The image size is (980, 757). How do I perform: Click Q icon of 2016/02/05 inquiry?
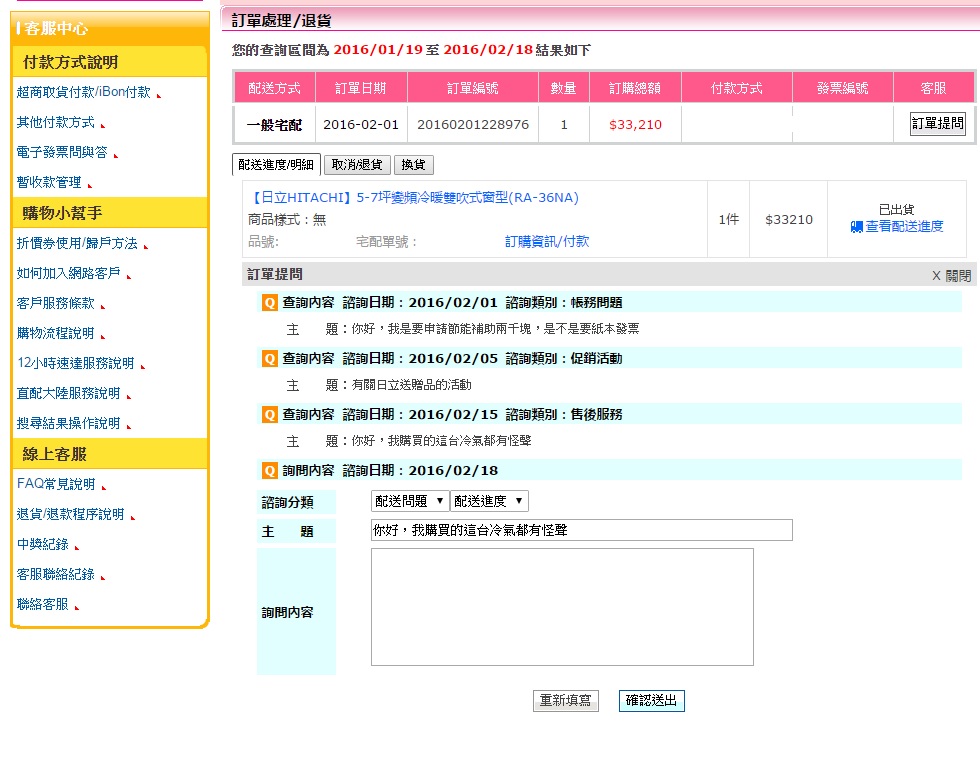tap(269, 359)
